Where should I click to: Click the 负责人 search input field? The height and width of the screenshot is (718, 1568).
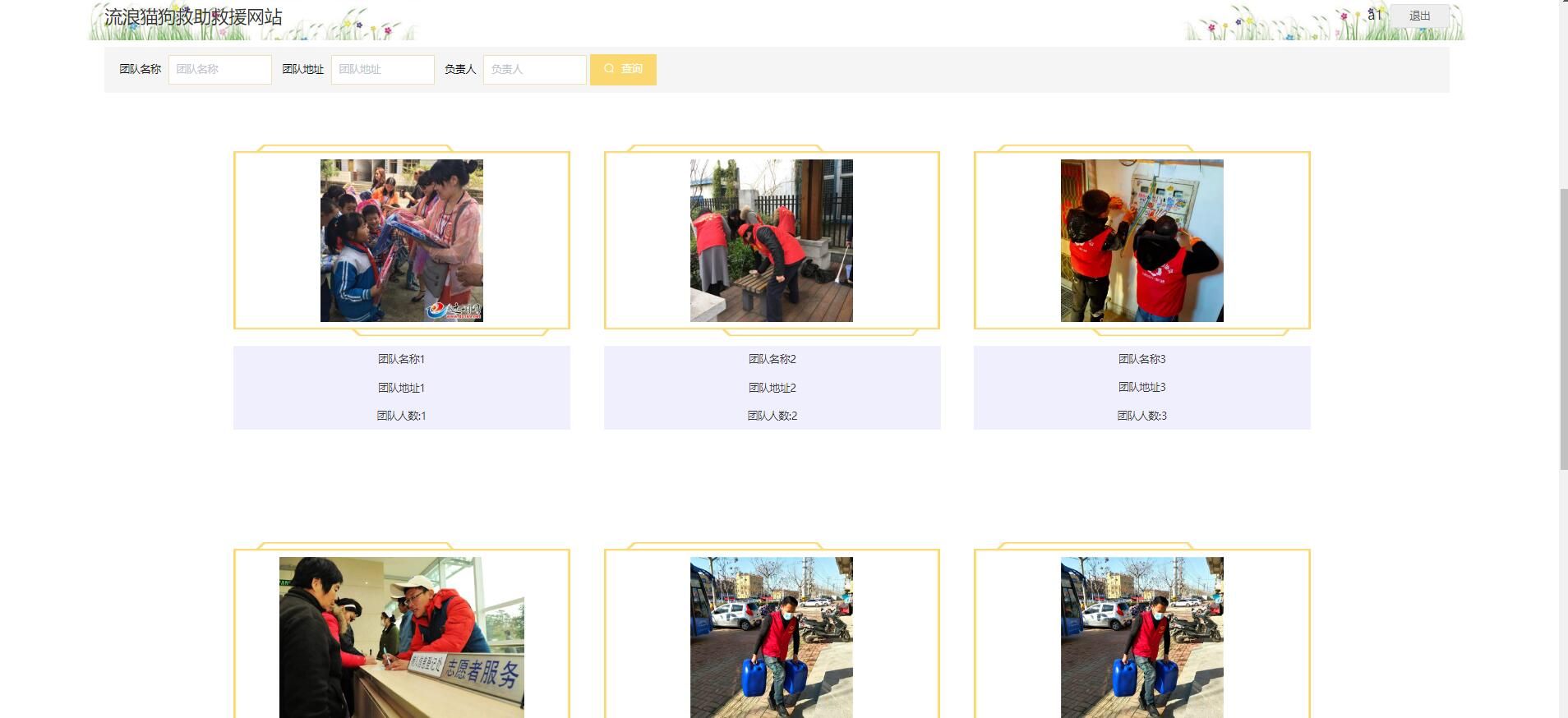click(x=535, y=70)
